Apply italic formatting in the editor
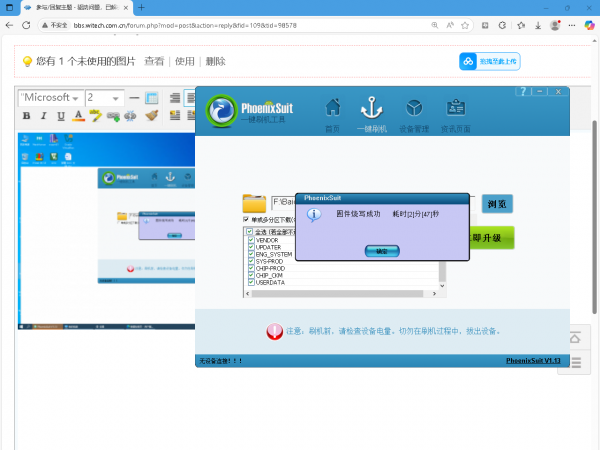Viewport: 600px width, 450px height. click(44, 116)
